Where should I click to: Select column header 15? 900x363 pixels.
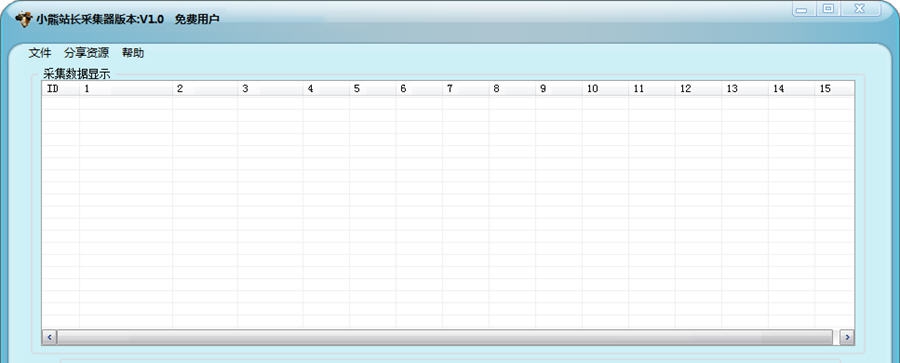(x=834, y=88)
